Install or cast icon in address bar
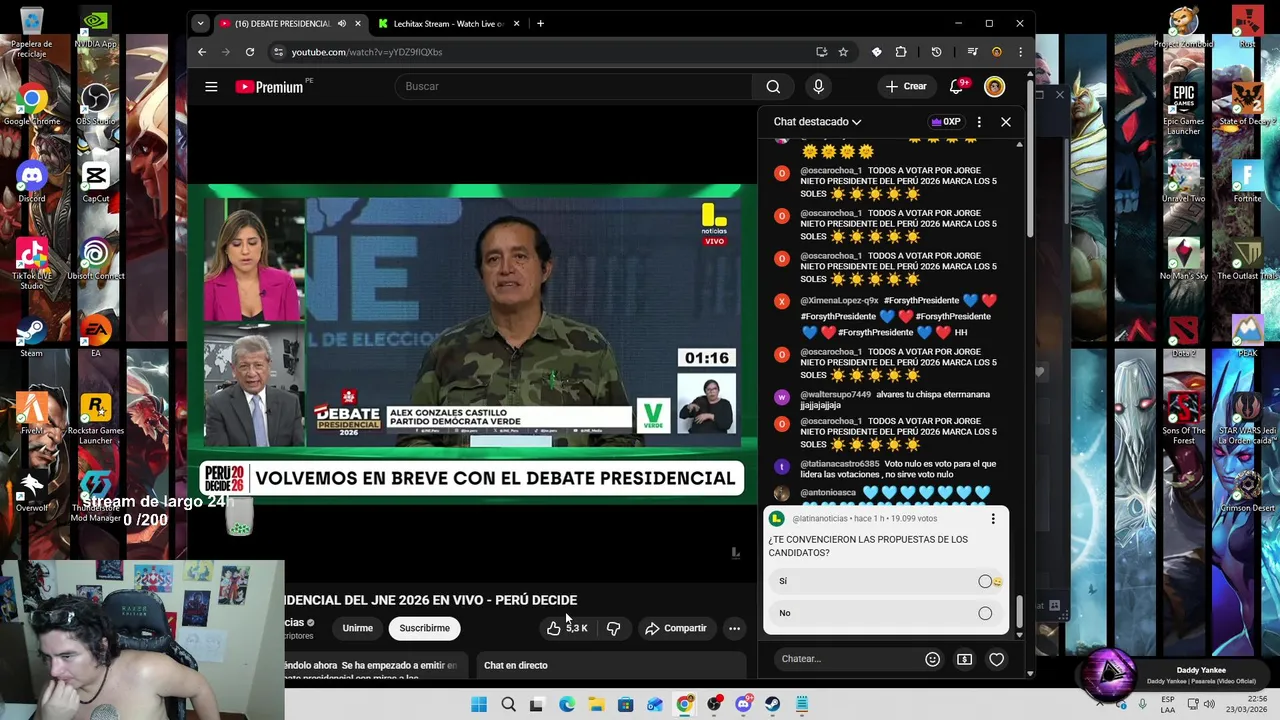1280x720 pixels. [821, 52]
